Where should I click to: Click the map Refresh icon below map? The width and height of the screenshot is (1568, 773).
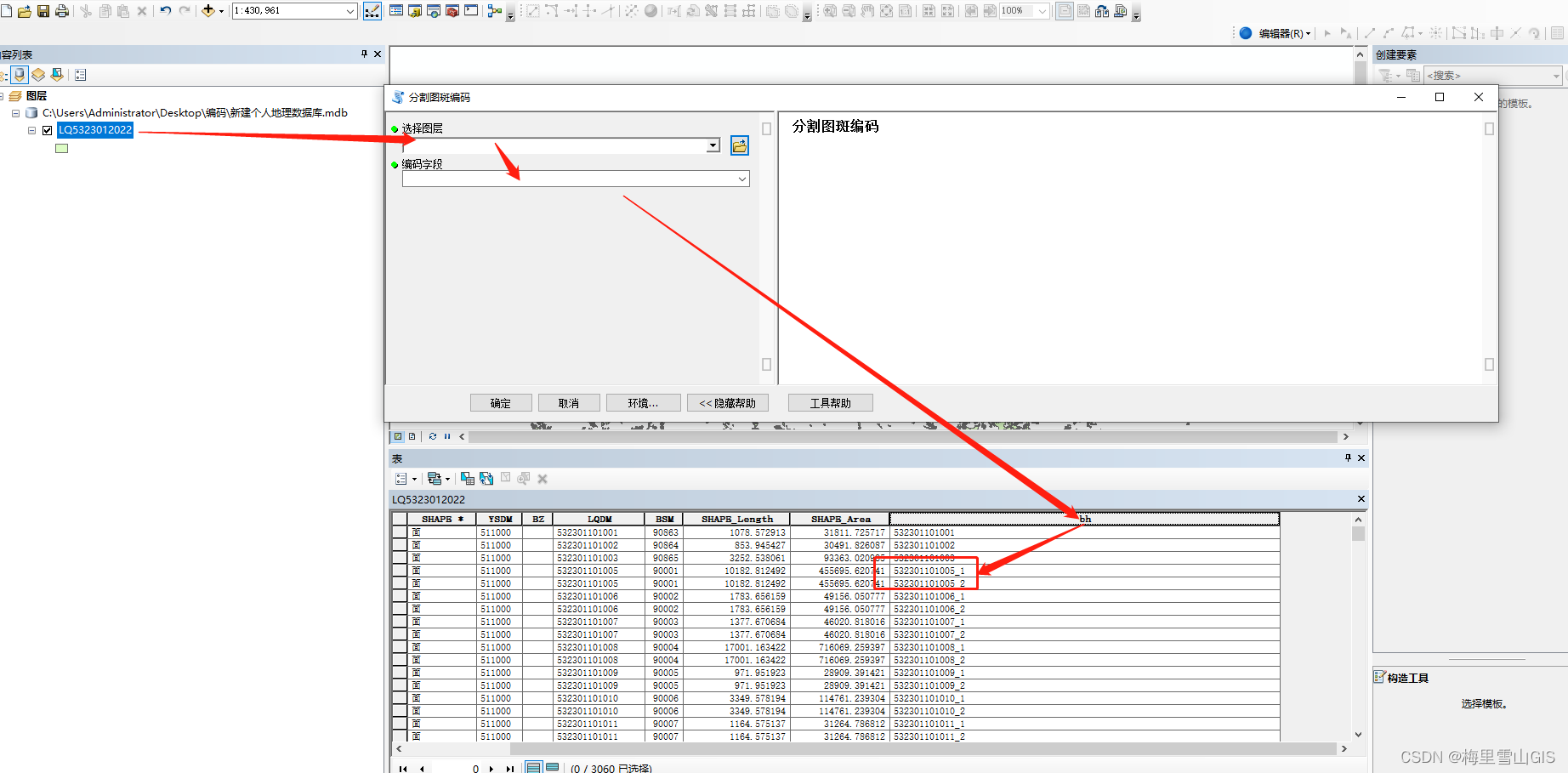pos(433,436)
